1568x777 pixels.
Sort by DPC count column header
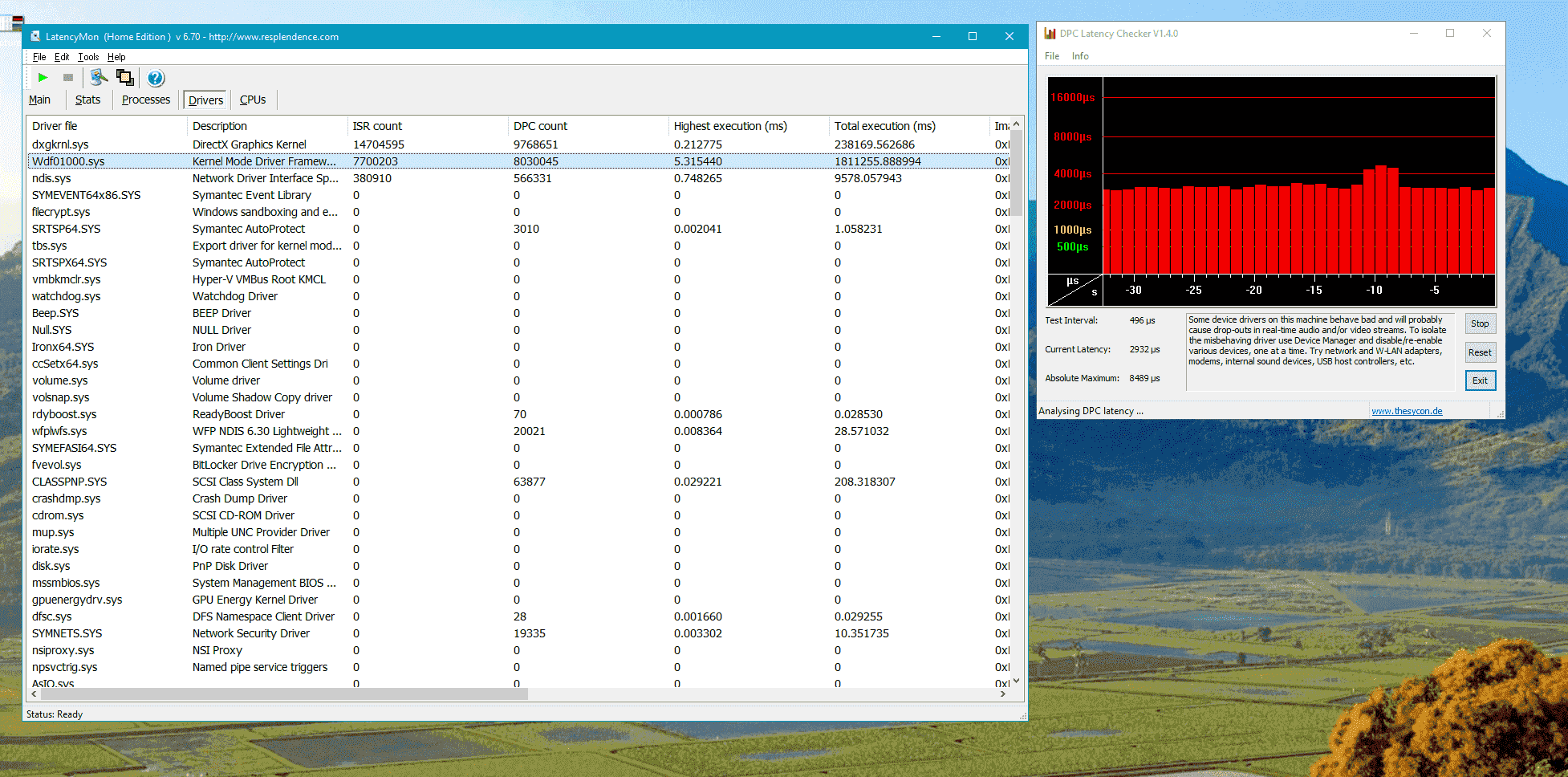[x=589, y=126]
